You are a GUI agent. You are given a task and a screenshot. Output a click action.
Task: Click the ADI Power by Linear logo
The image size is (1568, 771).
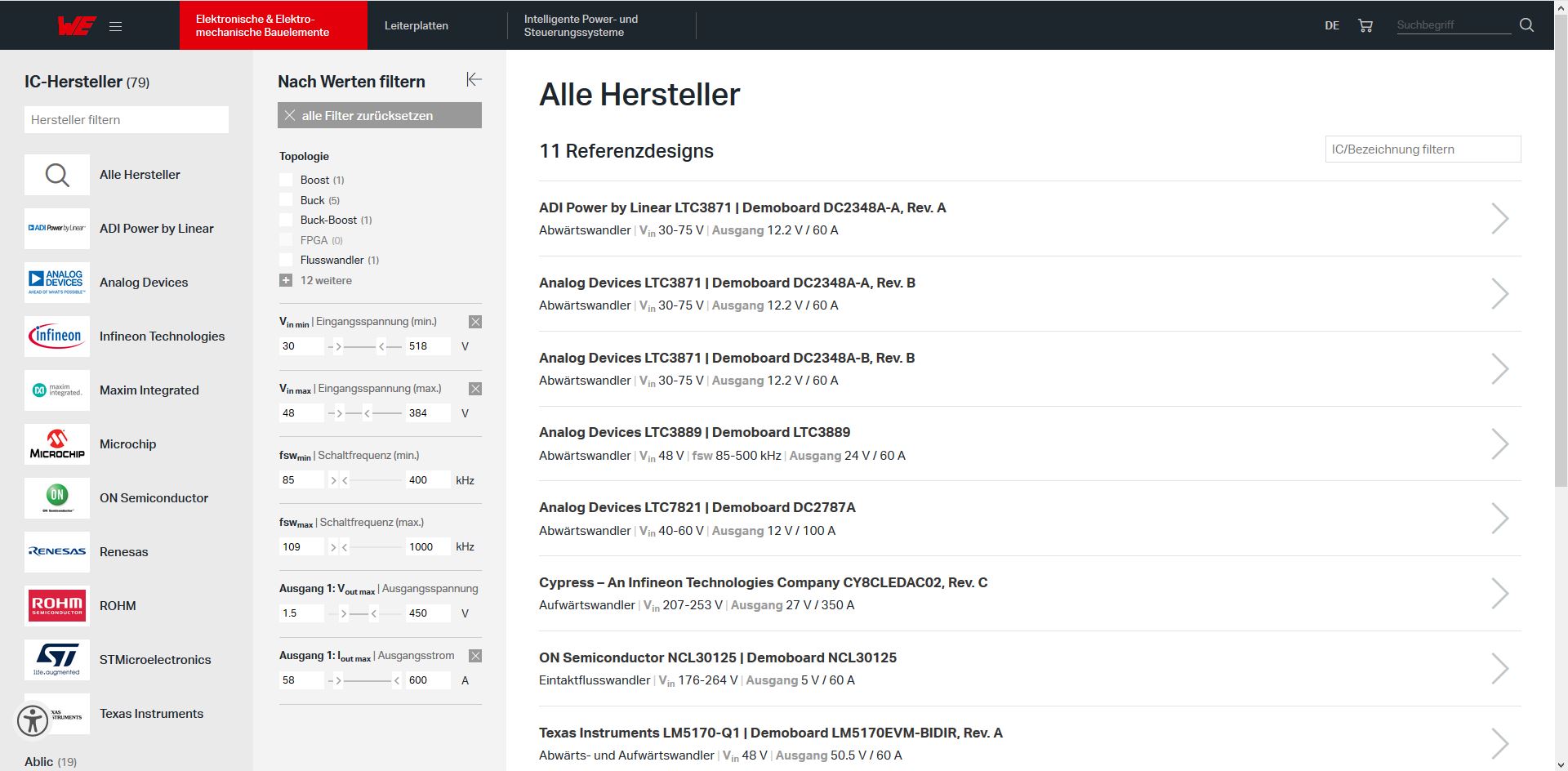point(57,229)
